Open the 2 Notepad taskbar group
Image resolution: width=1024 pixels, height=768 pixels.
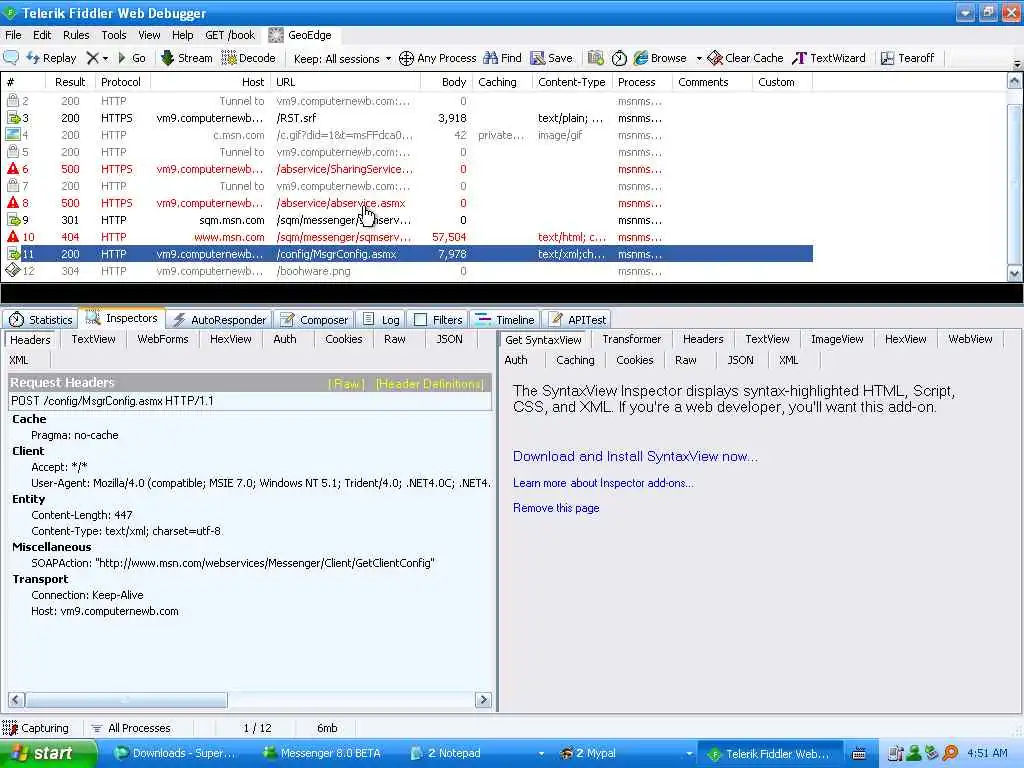[x=477, y=753]
